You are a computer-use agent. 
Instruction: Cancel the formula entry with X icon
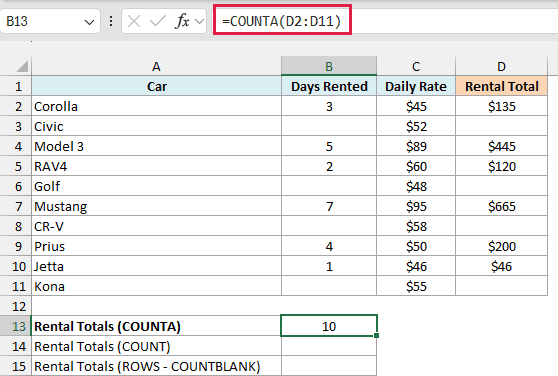(x=134, y=21)
